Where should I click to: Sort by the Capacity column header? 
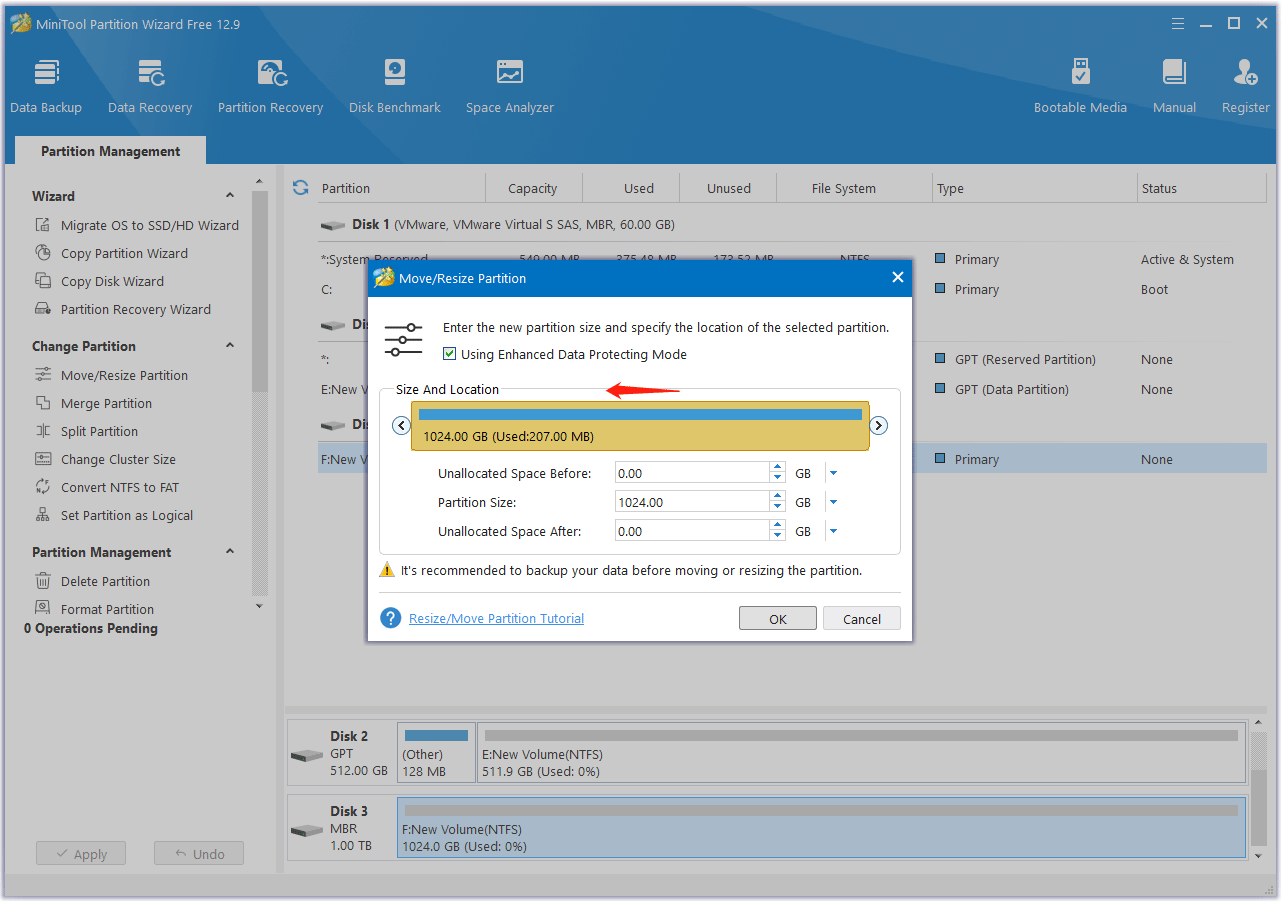pyautogui.click(x=533, y=188)
